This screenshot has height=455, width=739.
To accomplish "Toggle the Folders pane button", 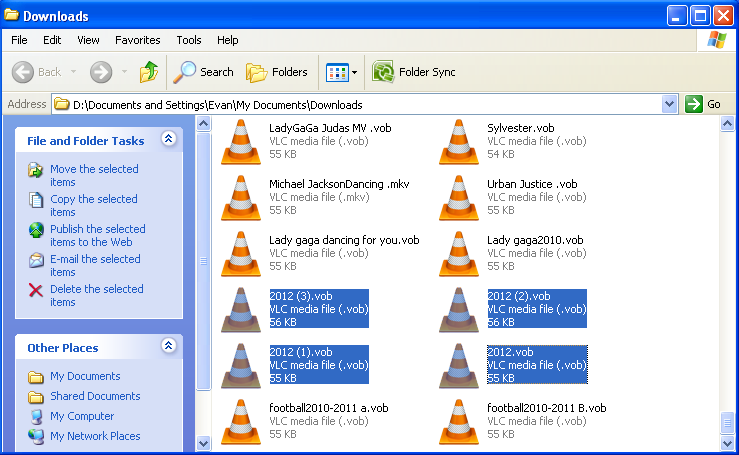I will pyautogui.click(x=277, y=72).
